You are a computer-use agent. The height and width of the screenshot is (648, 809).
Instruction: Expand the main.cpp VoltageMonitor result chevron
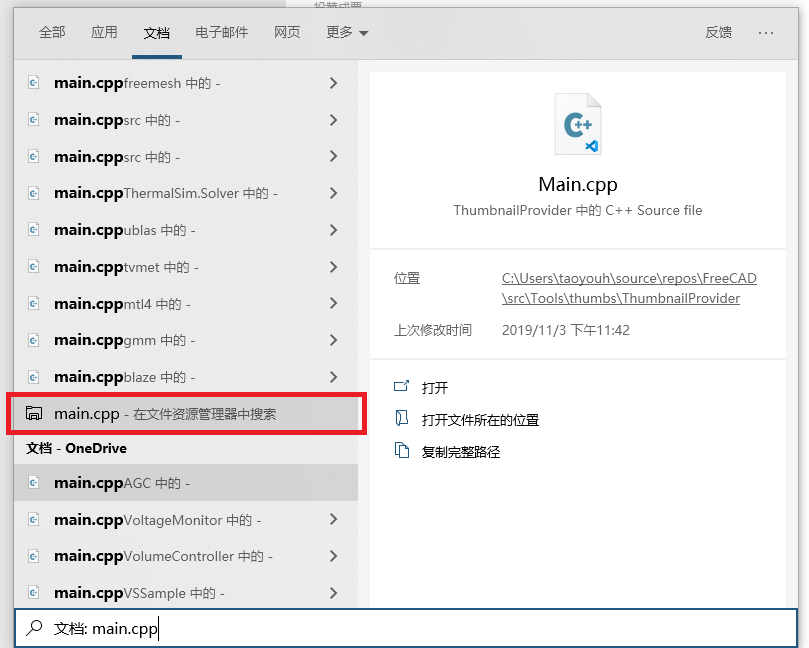[x=333, y=519]
